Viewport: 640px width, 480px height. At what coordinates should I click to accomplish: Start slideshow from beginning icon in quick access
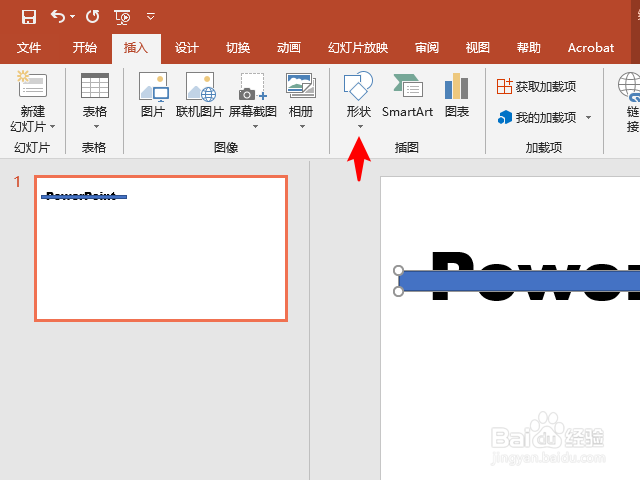point(122,17)
